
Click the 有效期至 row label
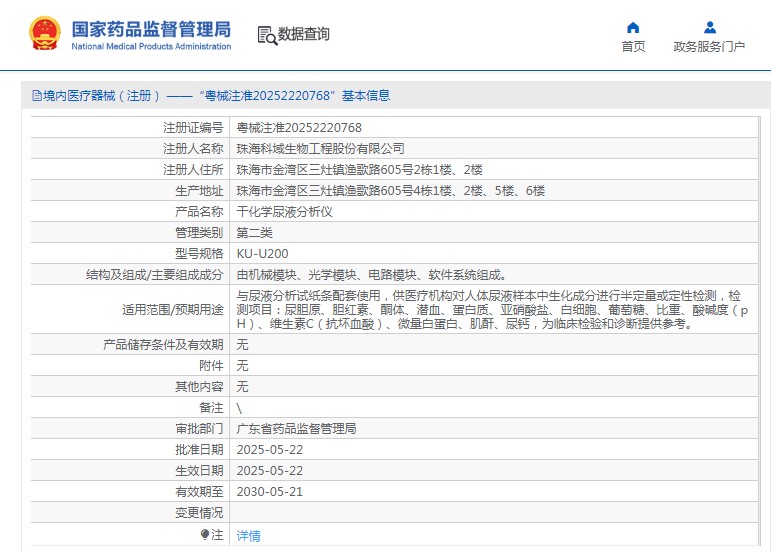pyautogui.click(x=199, y=492)
